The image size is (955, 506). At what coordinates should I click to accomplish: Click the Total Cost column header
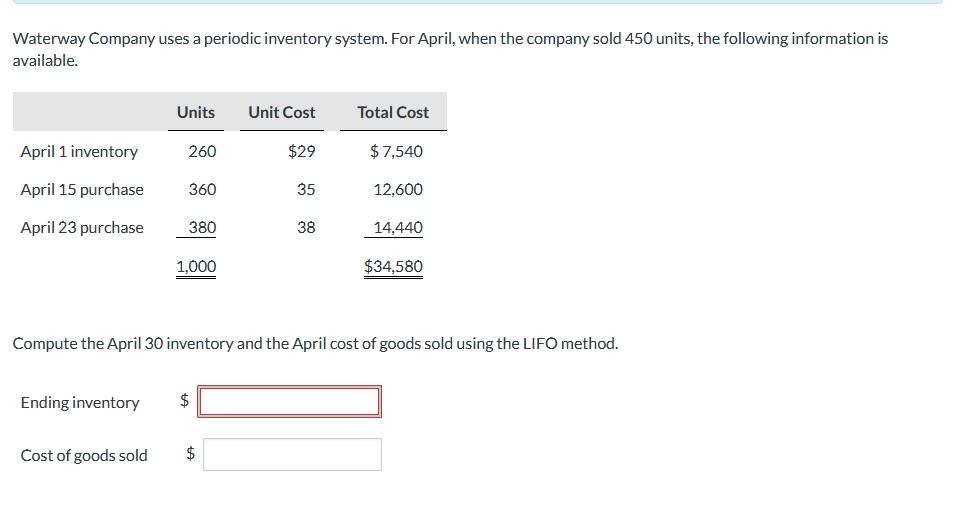(392, 112)
